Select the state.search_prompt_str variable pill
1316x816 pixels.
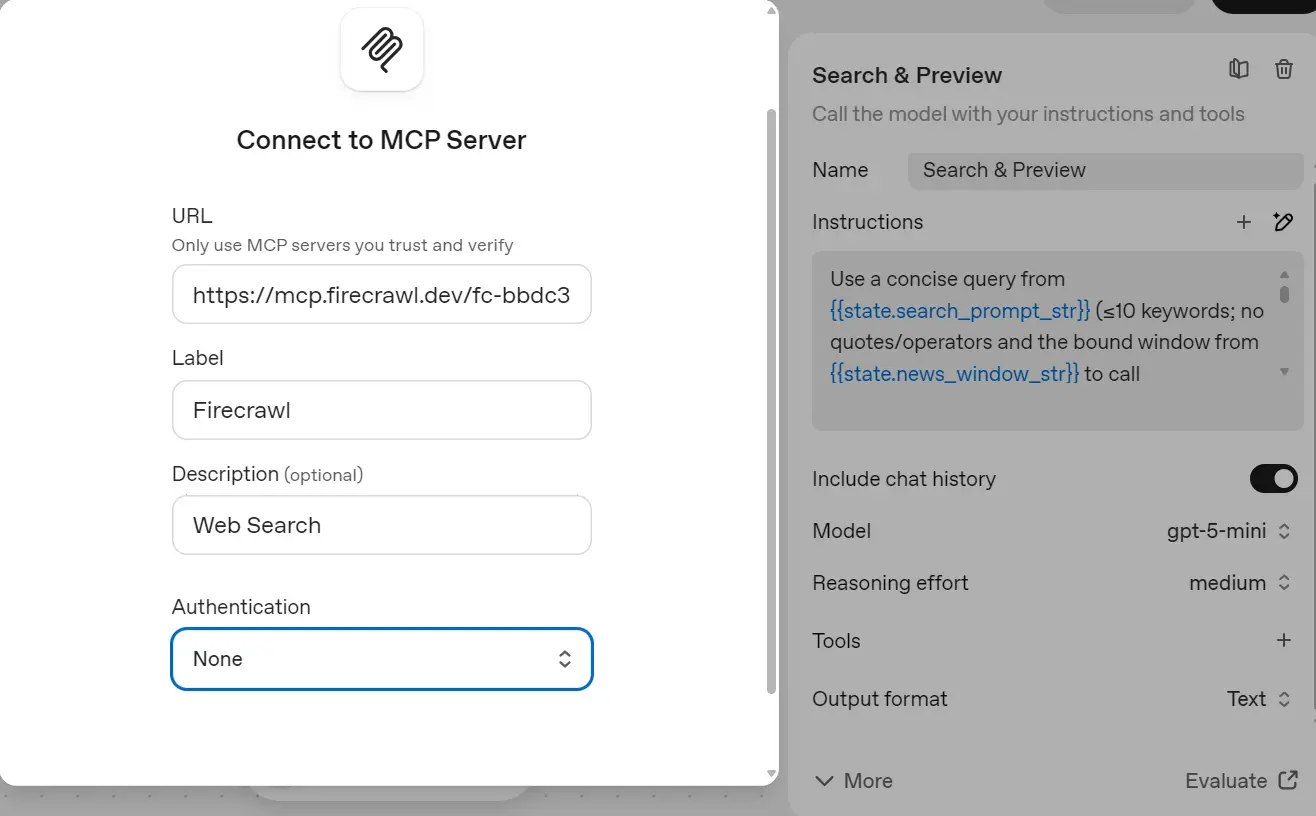coord(956,311)
